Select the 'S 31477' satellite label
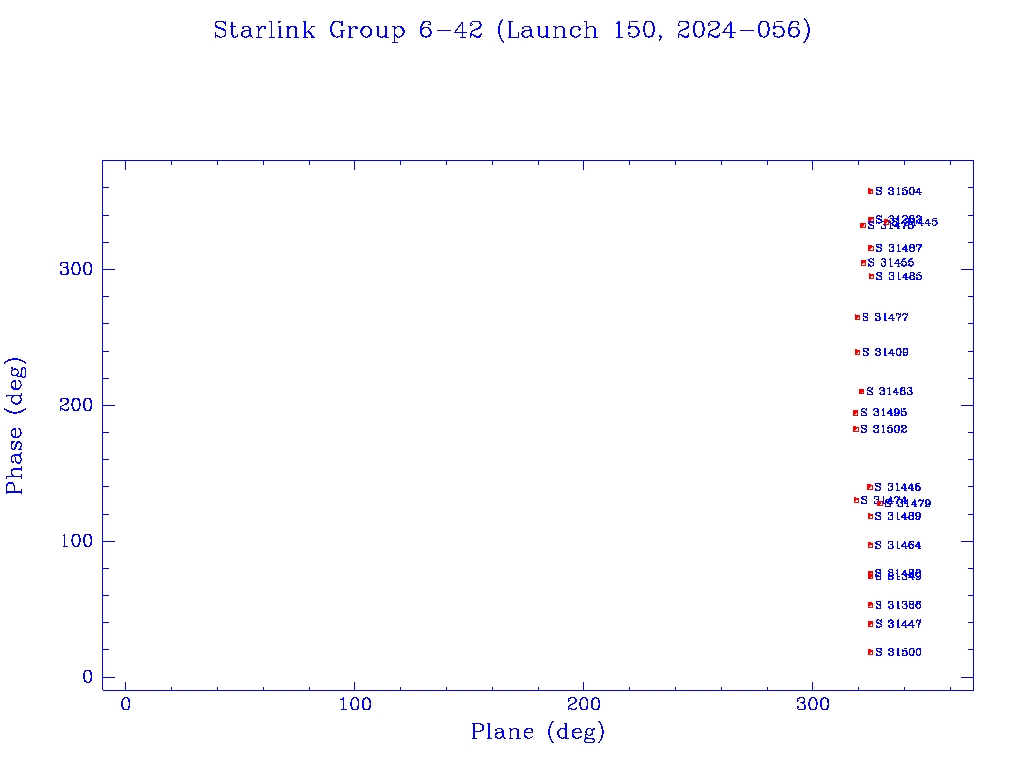1024x768 pixels. click(x=885, y=317)
